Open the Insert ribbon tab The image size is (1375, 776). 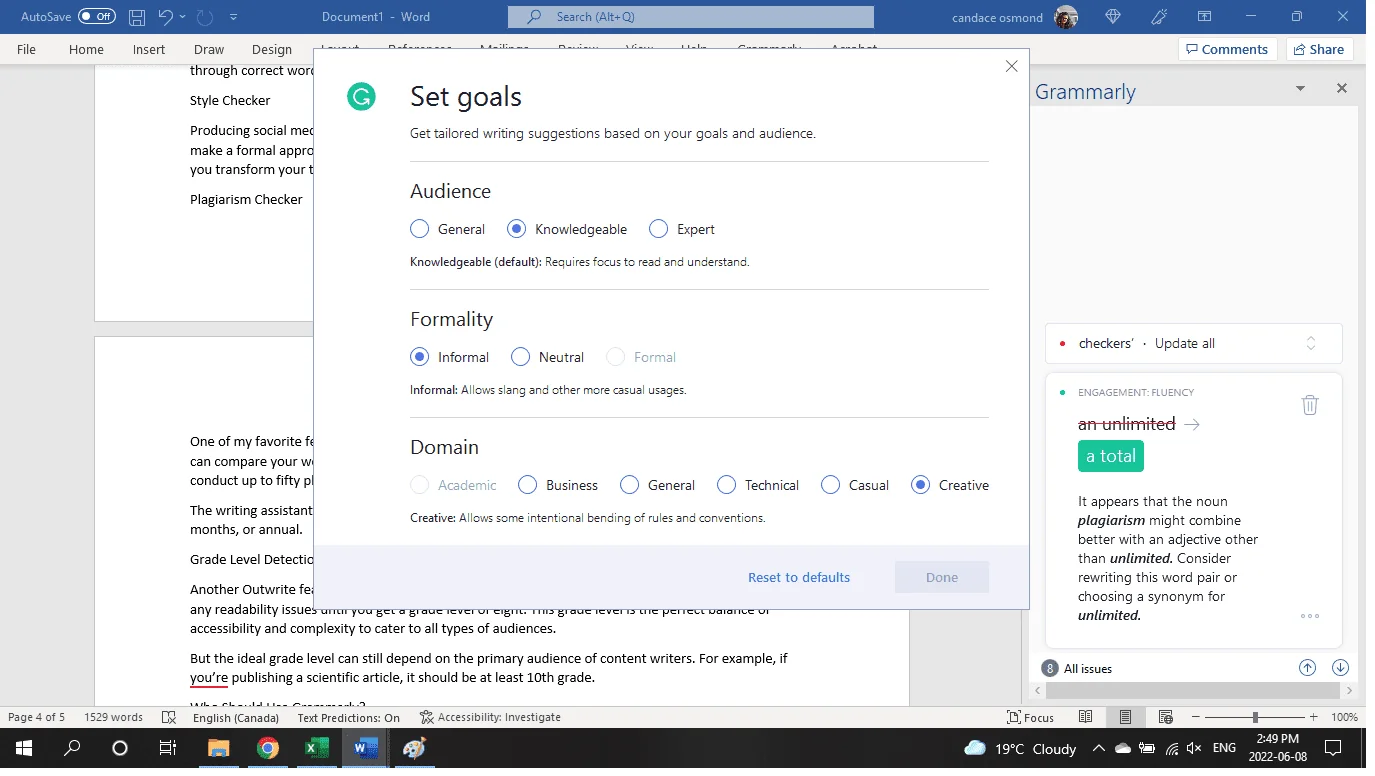pyautogui.click(x=149, y=49)
